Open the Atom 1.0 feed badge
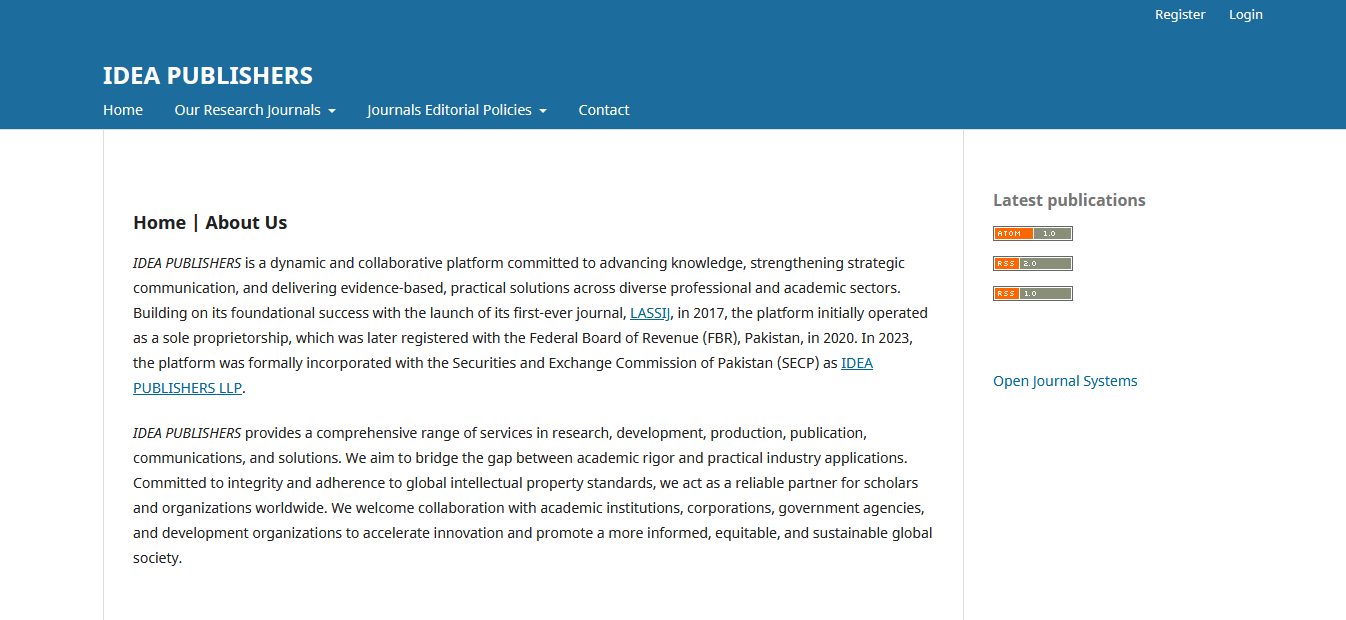1346x620 pixels. [1032, 234]
